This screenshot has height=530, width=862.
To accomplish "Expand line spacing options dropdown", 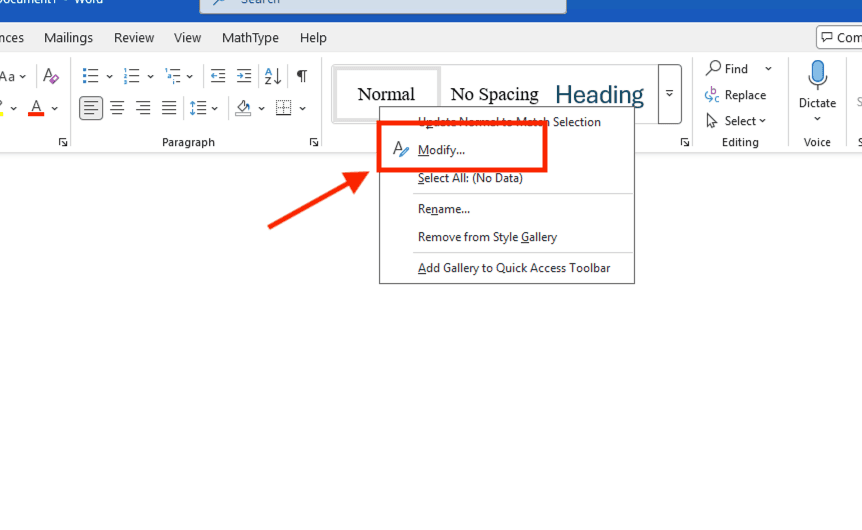I will click(x=214, y=108).
